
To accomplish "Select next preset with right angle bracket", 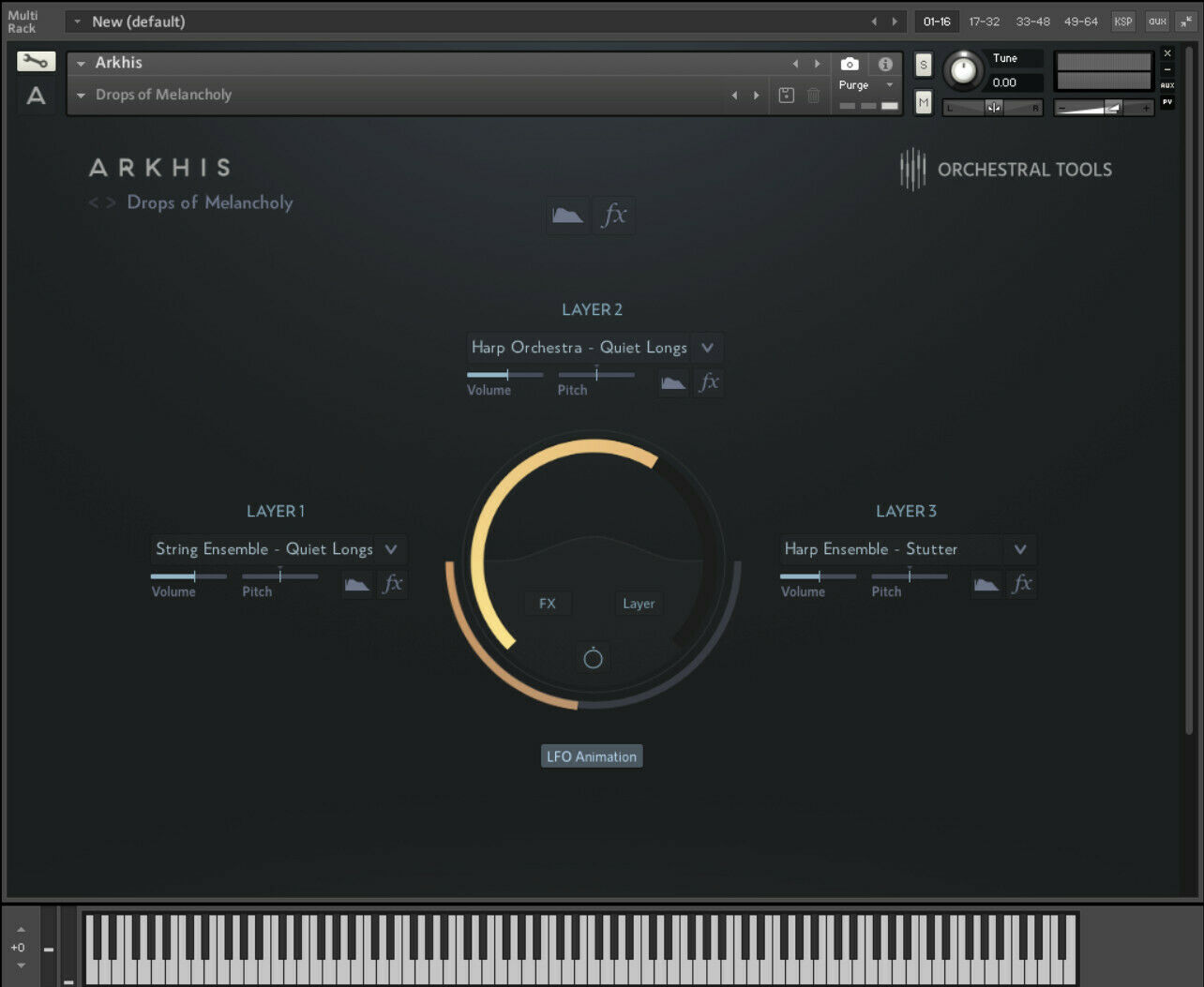I will click(x=111, y=202).
